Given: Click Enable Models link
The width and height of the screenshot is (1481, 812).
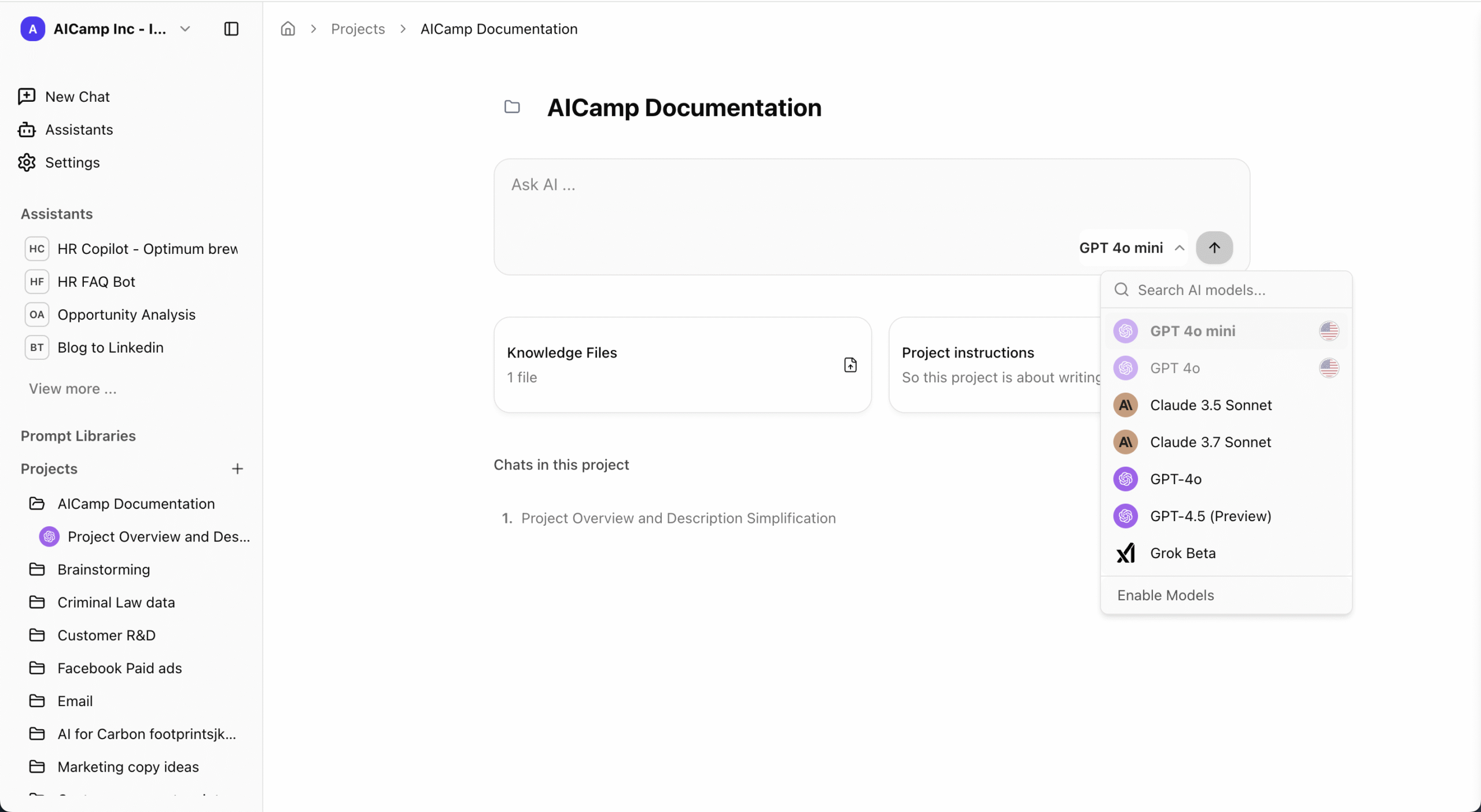Looking at the screenshot, I should coord(1165,595).
